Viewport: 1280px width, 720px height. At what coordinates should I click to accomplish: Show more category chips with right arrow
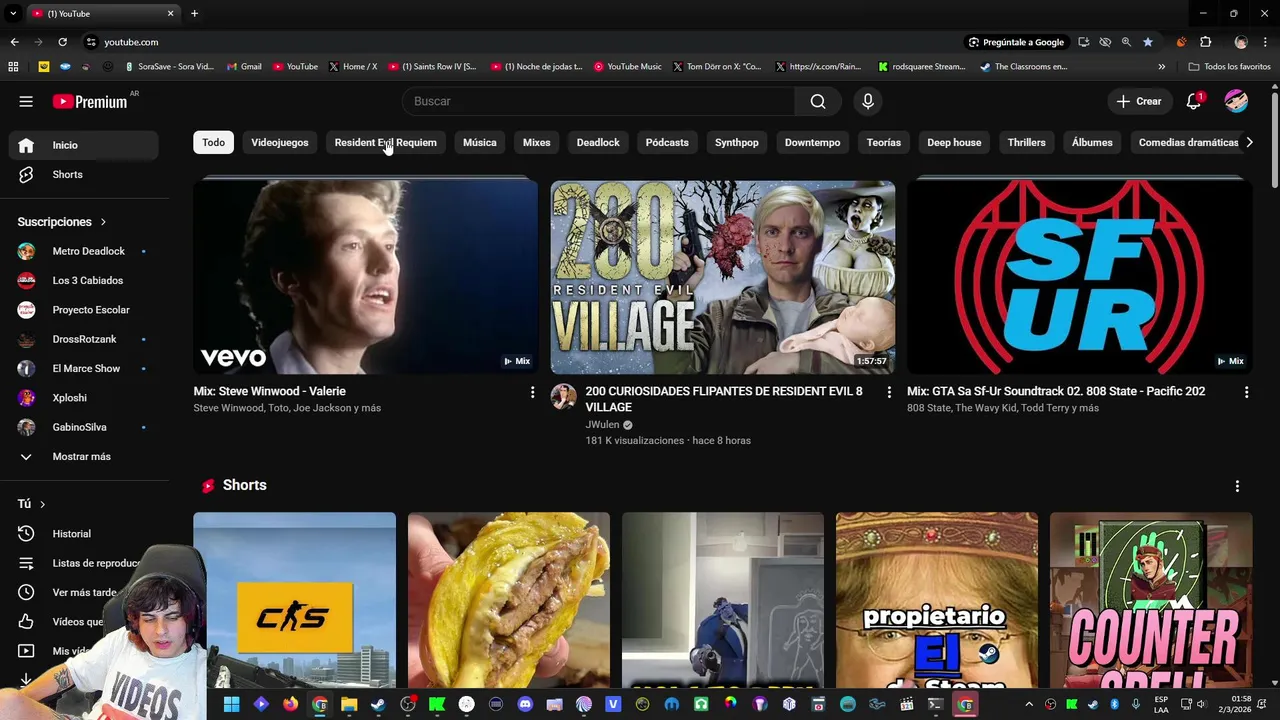click(1248, 142)
